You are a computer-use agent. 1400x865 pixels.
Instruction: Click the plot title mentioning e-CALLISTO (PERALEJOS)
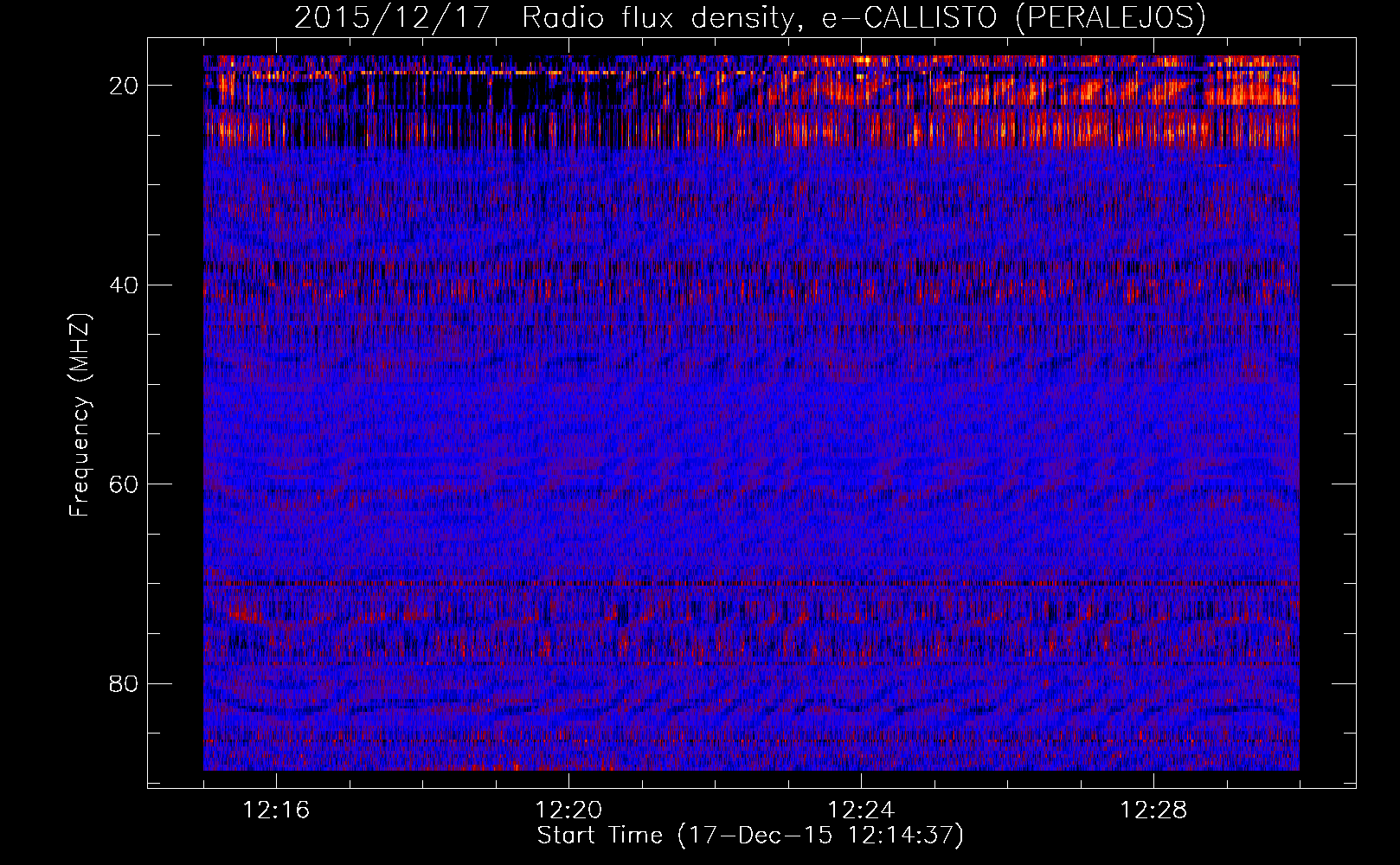tap(750, 17)
